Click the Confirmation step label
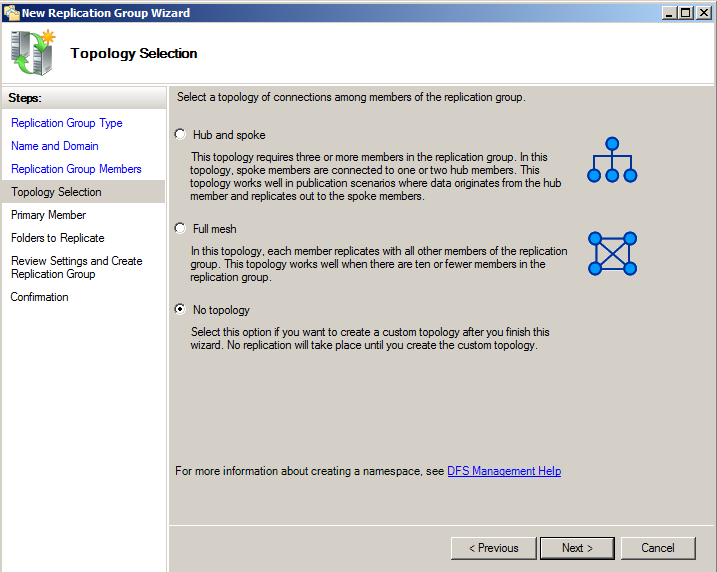Viewport: 717px width, 572px height. click(x=39, y=297)
